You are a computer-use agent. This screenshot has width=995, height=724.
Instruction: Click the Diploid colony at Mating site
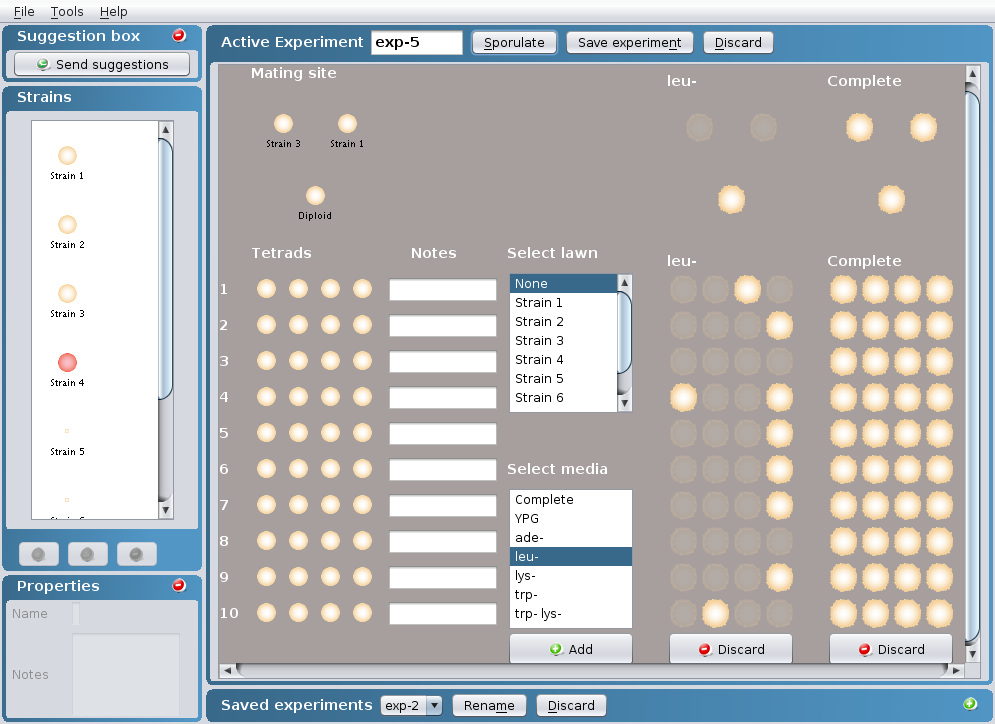coord(315,195)
